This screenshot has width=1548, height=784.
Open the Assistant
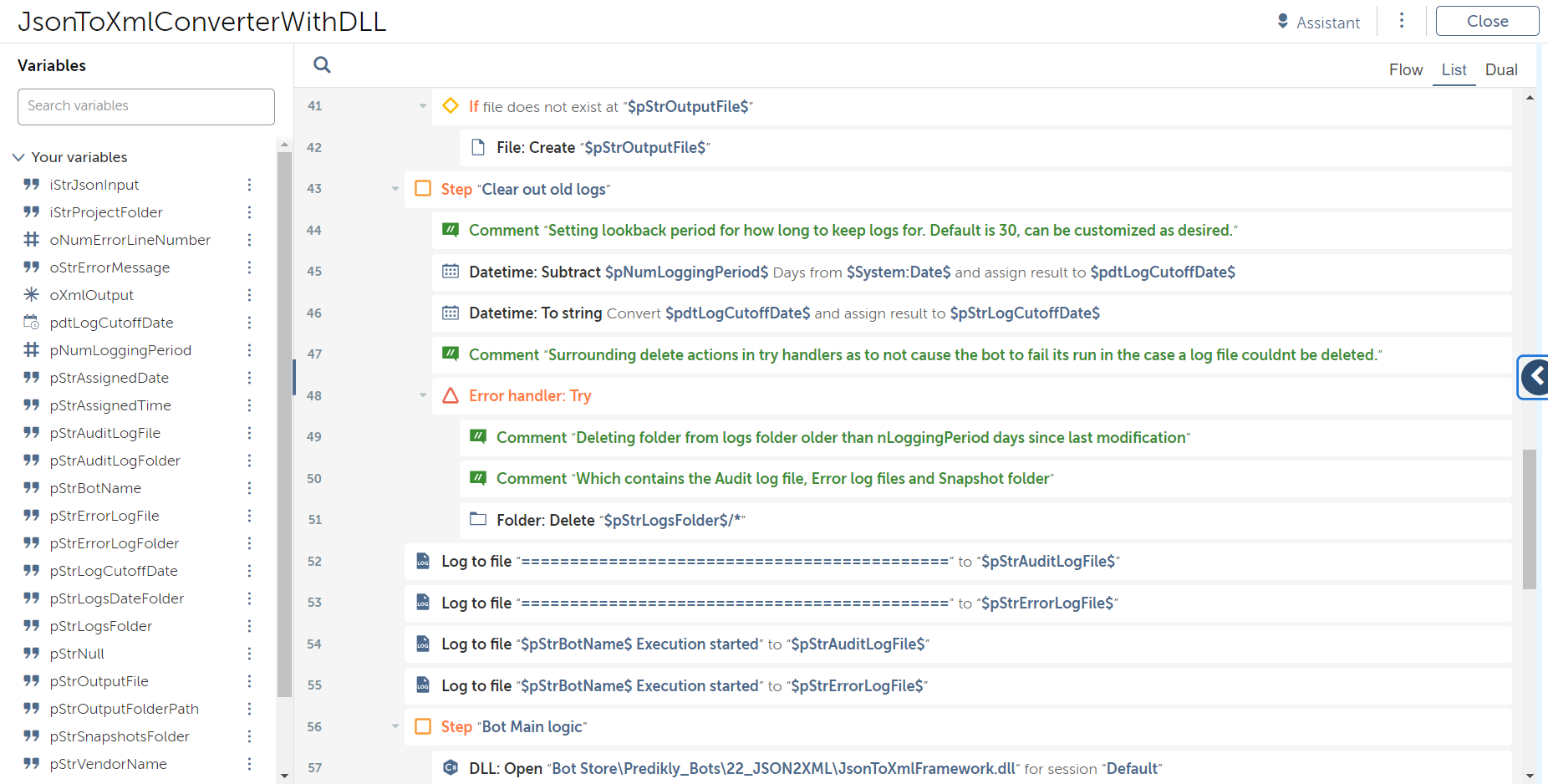tap(1318, 23)
